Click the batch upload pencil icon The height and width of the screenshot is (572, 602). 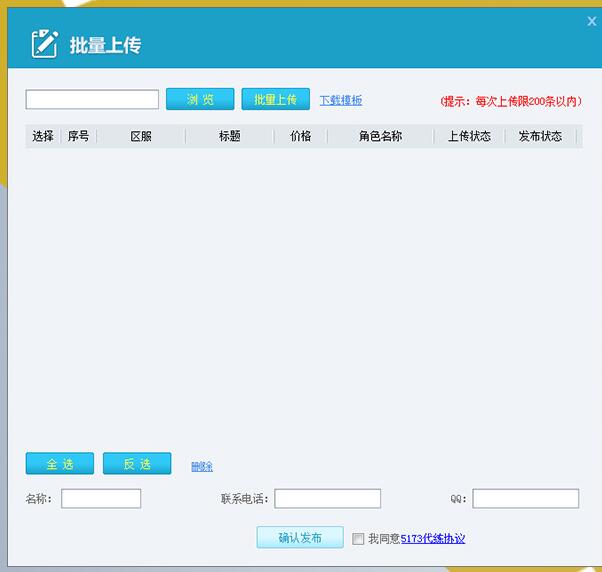pos(45,43)
